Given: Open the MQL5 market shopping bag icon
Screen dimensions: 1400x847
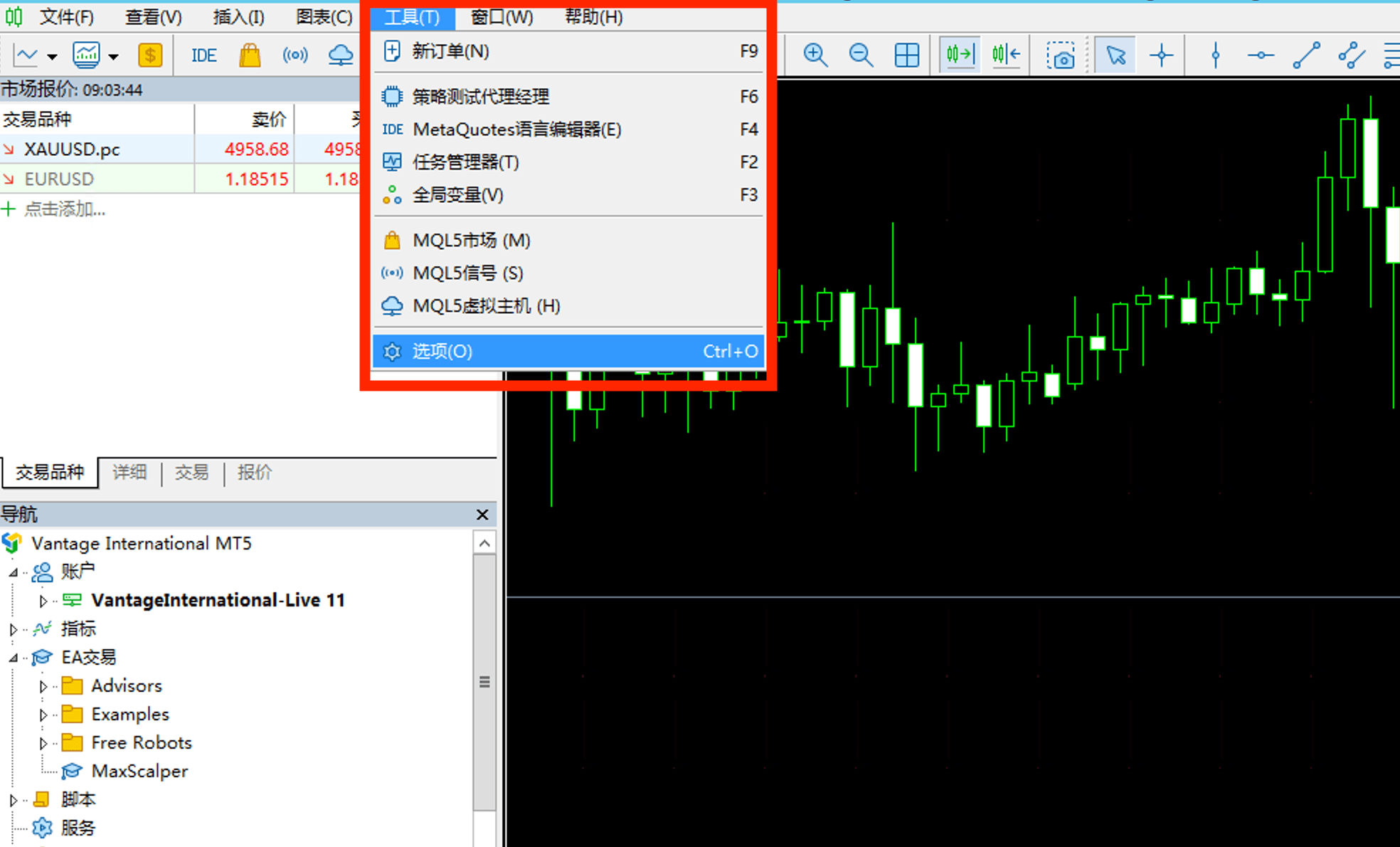Looking at the screenshot, I should pyautogui.click(x=250, y=55).
